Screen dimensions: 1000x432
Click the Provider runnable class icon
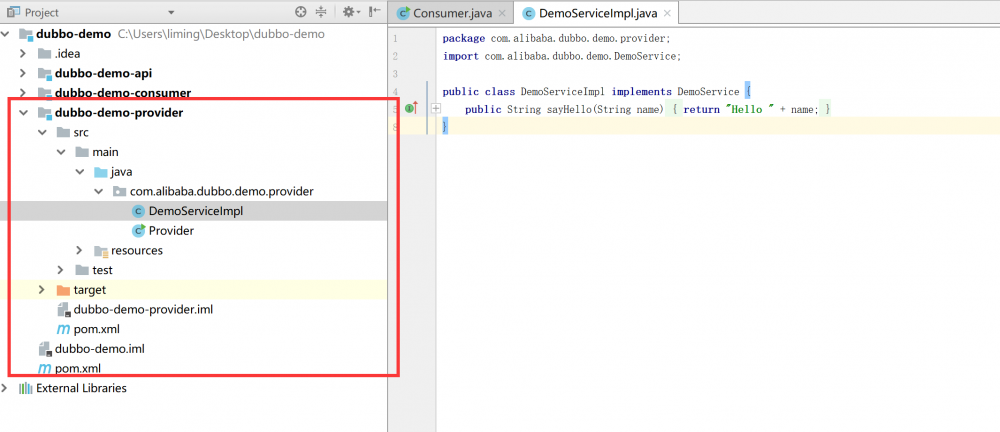(x=138, y=231)
